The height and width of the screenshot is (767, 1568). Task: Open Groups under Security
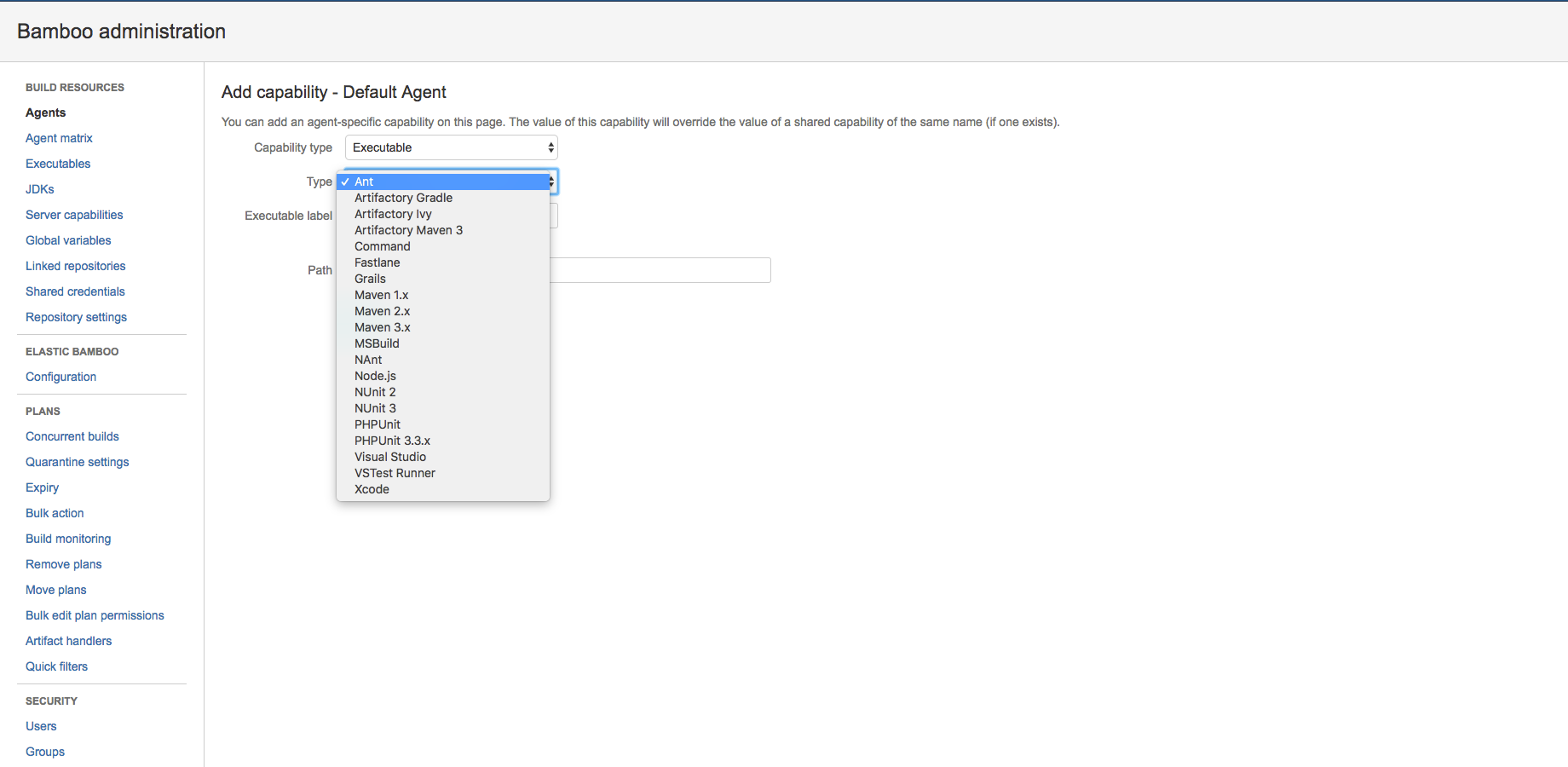tap(45, 752)
